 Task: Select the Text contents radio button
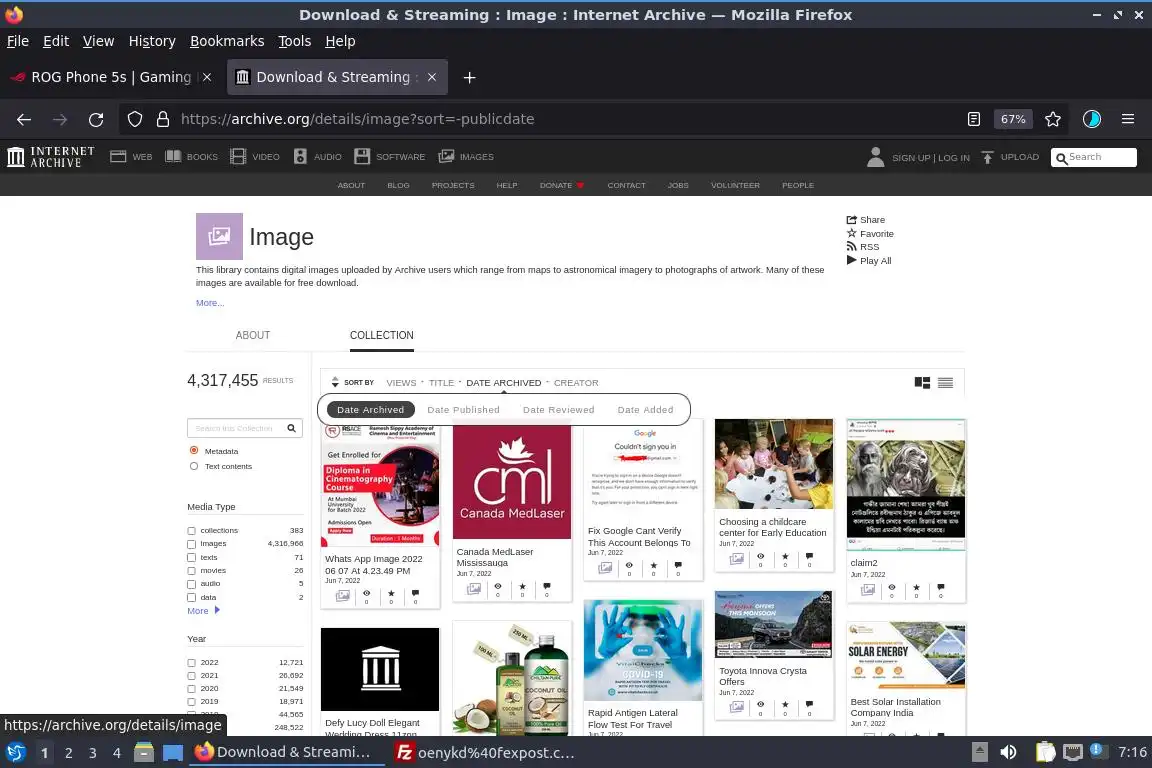tap(194, 466)
